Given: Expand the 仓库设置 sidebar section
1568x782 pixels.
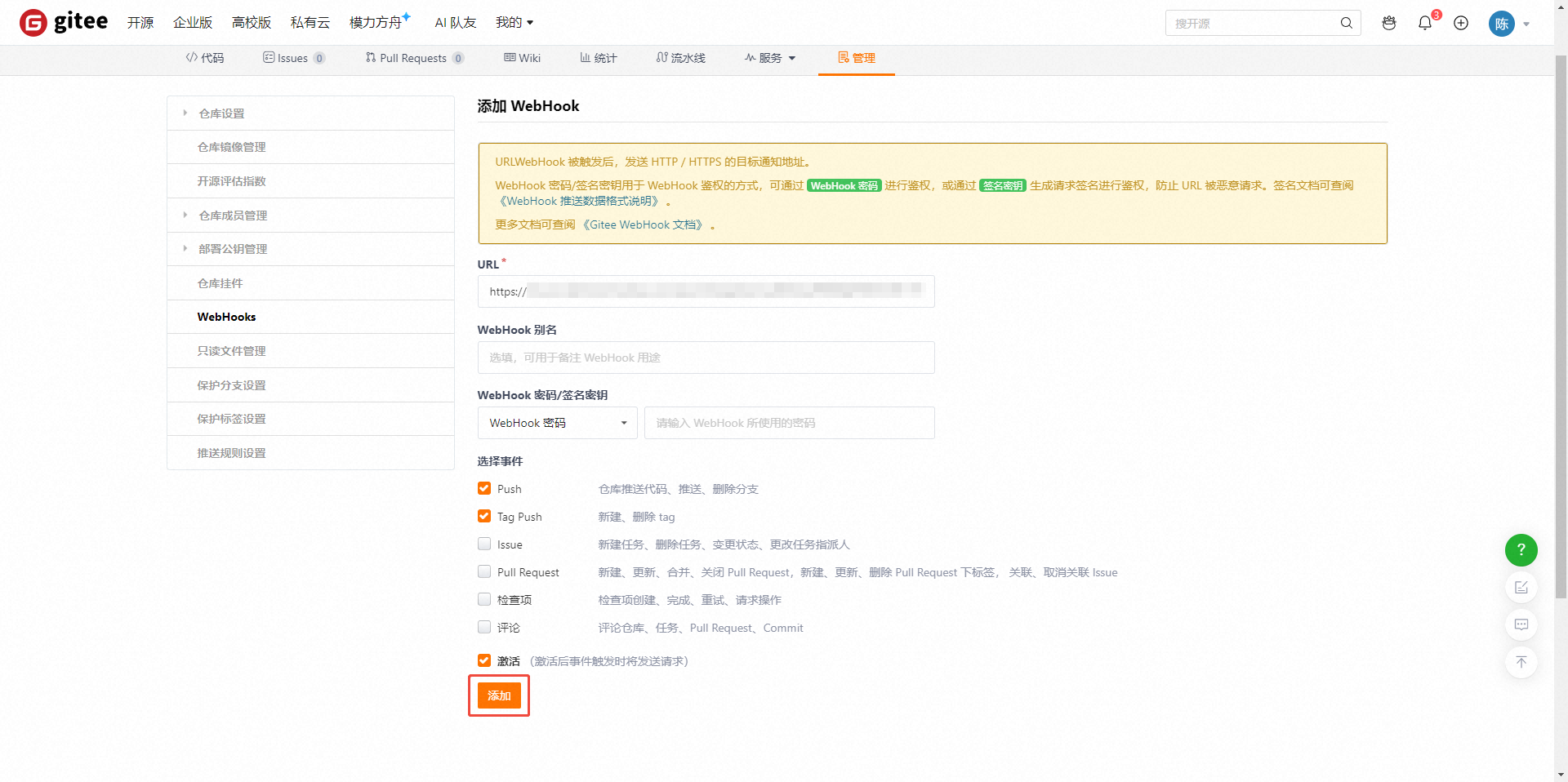Looking at the screenshot, I should pyautogui.click(x=221, y=113).
